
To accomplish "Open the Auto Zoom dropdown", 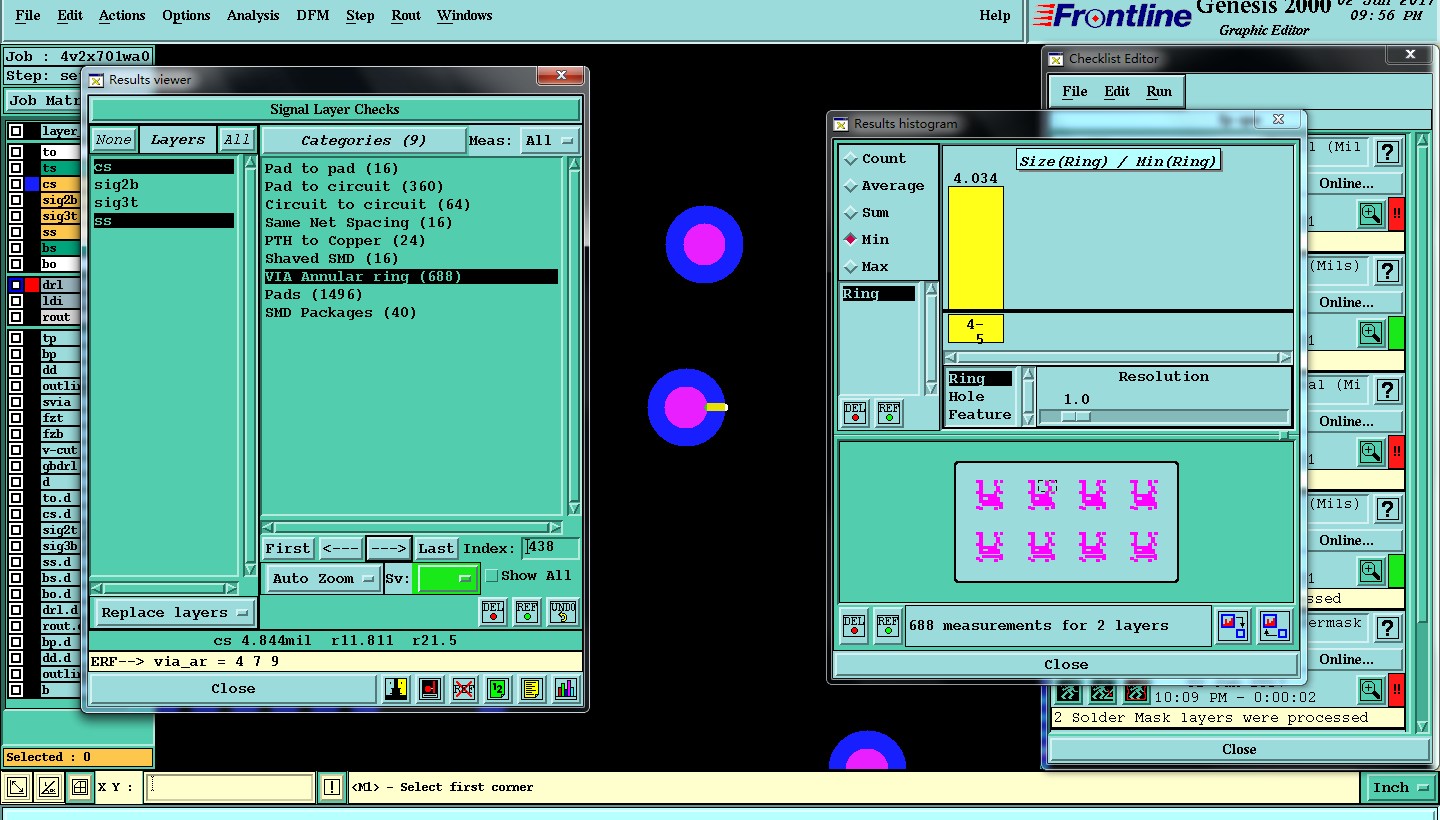I will (324, 579).
